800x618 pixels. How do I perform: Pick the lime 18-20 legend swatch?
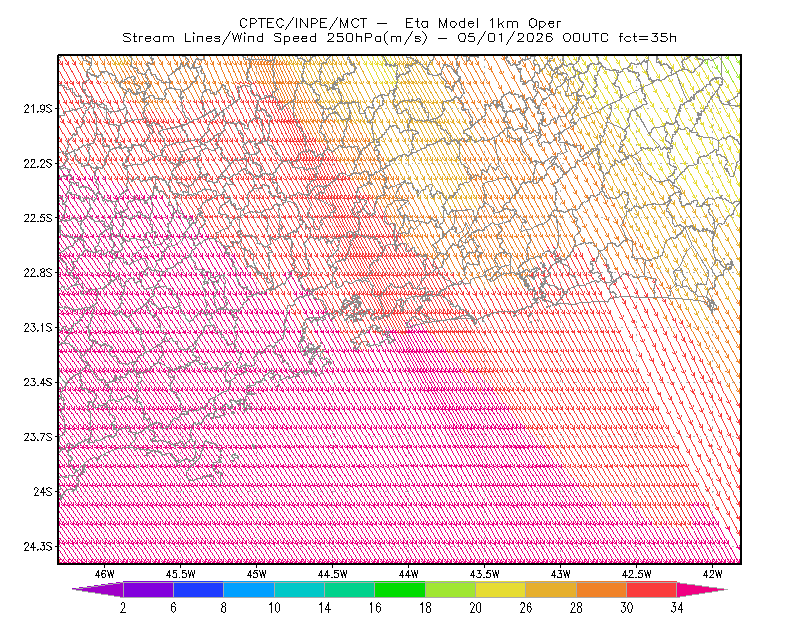click(451, 589)
